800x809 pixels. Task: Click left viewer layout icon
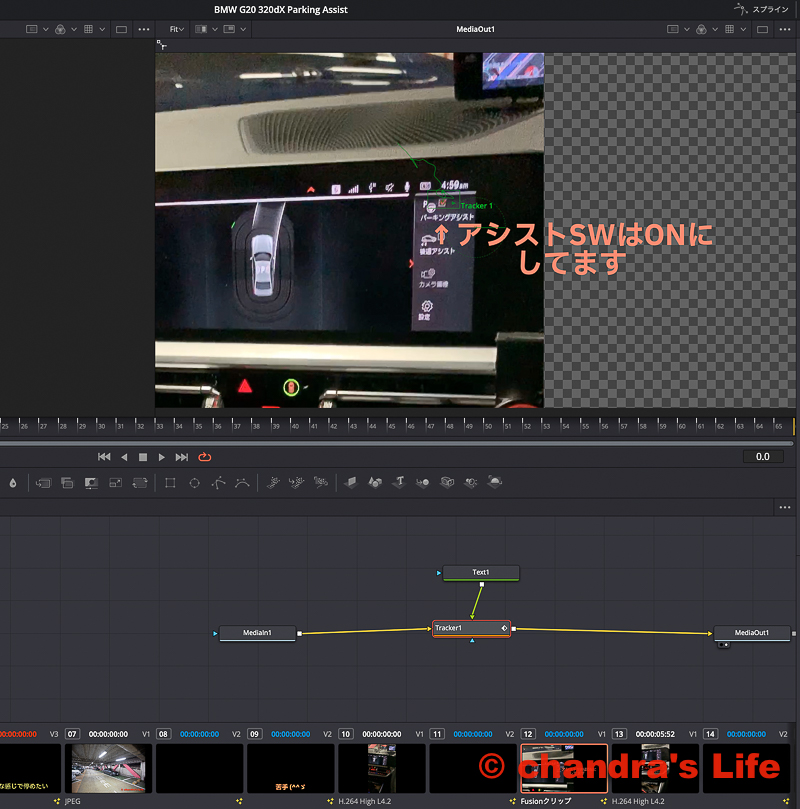[31, 29]
